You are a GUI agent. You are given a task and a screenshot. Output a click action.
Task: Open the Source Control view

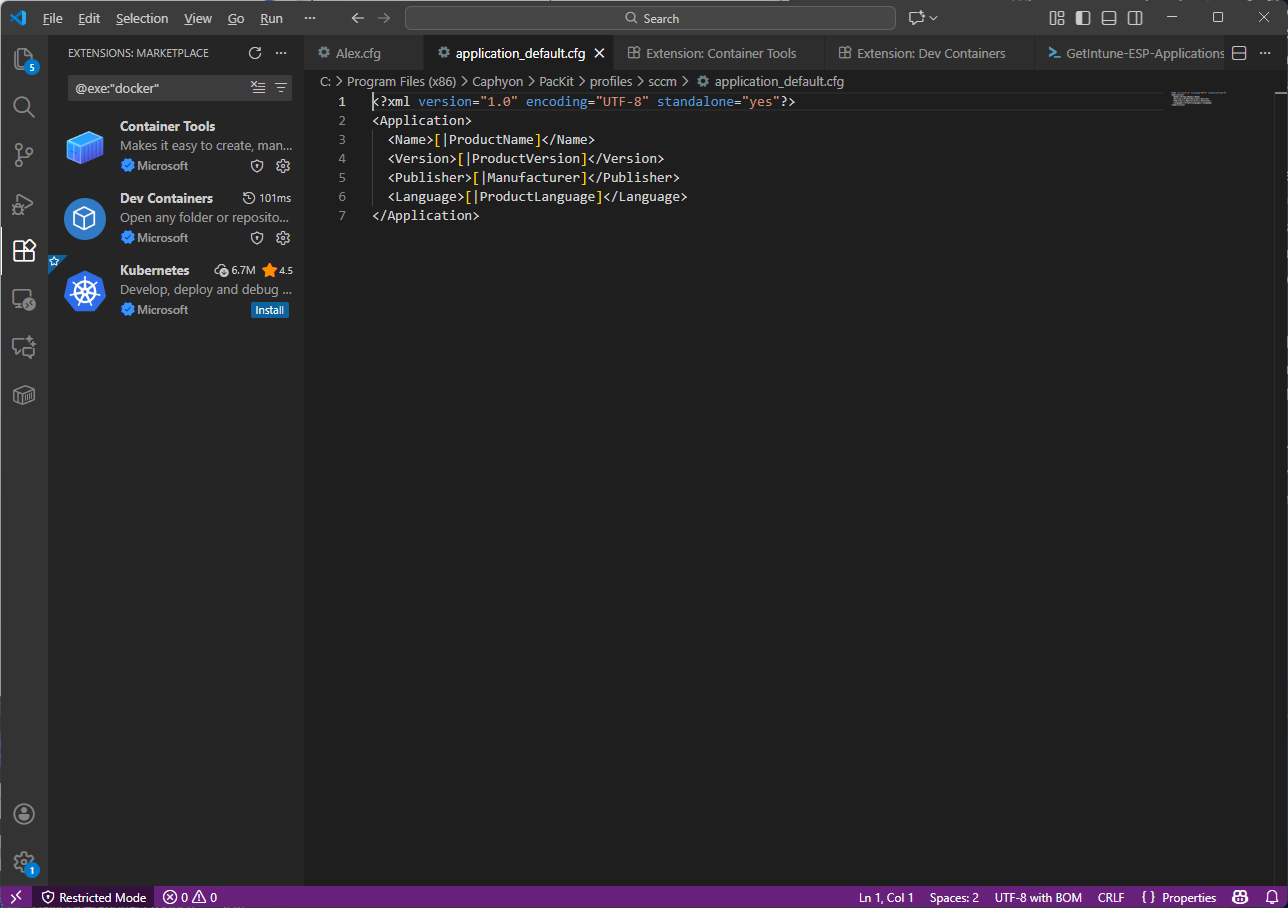(x=24, y=154)
